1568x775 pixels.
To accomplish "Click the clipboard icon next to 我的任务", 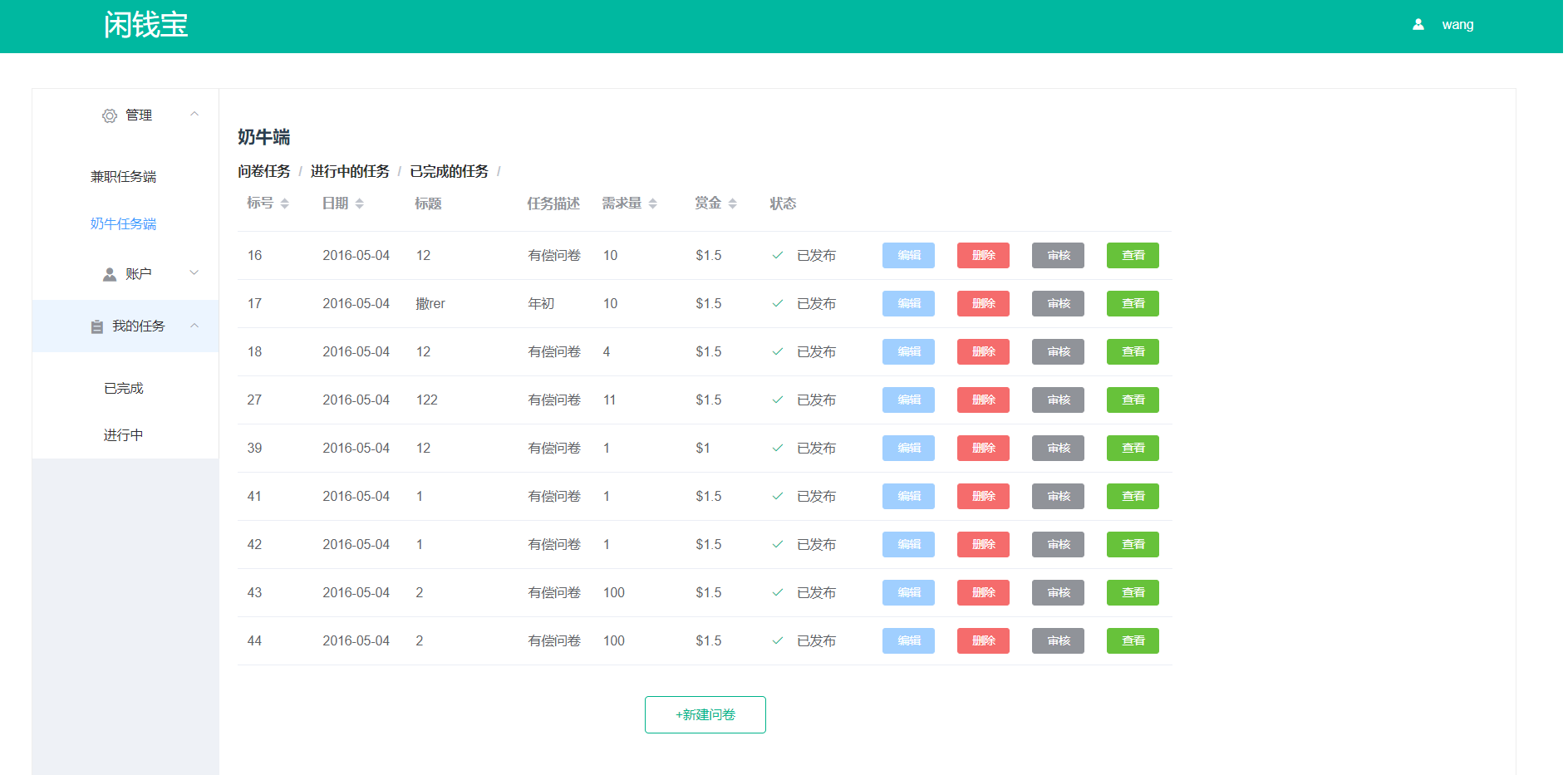I will click(97, 326).
